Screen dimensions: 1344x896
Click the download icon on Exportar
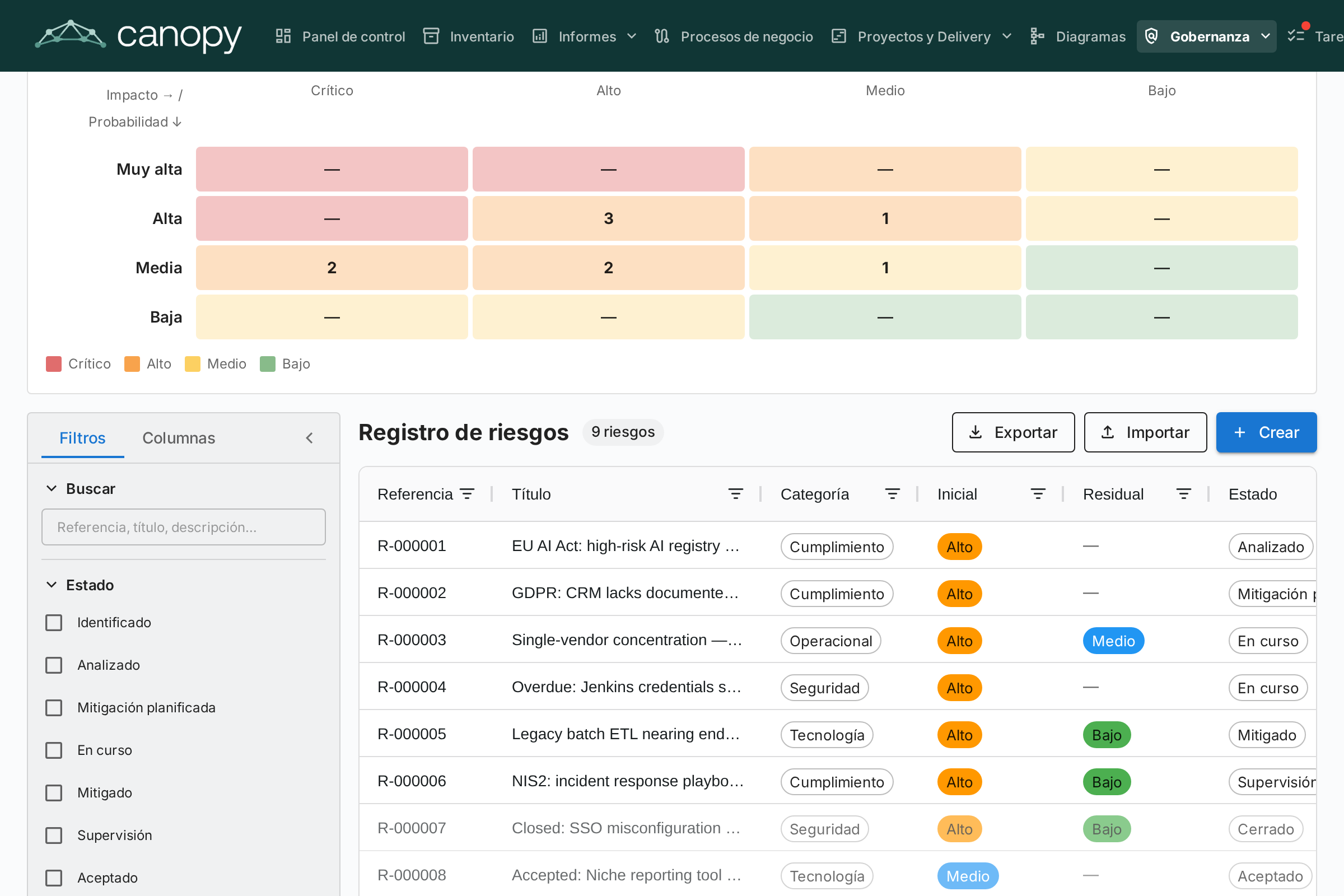coord(976,432)
